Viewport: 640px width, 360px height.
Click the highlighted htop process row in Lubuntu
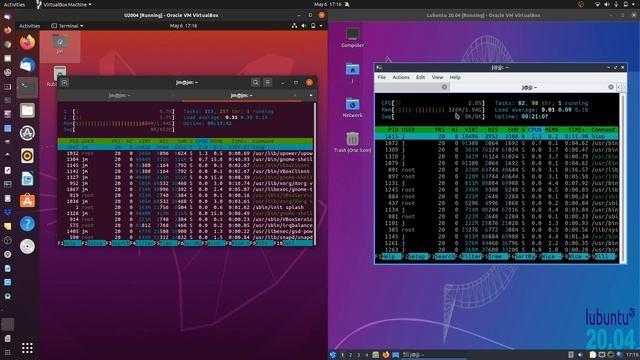pyautogui.click(x=497, y=136)
